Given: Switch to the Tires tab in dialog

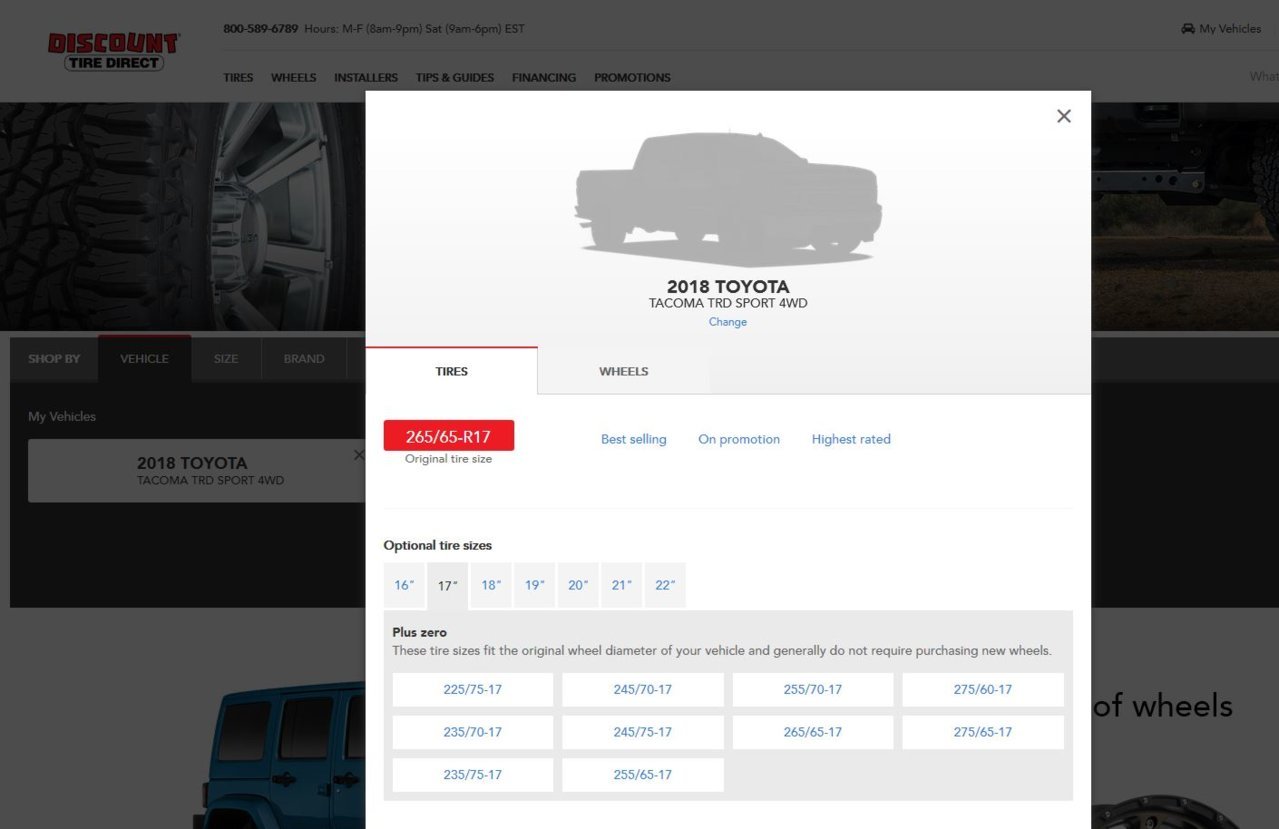Looking at the screenshot, I should tap(452, 371).
